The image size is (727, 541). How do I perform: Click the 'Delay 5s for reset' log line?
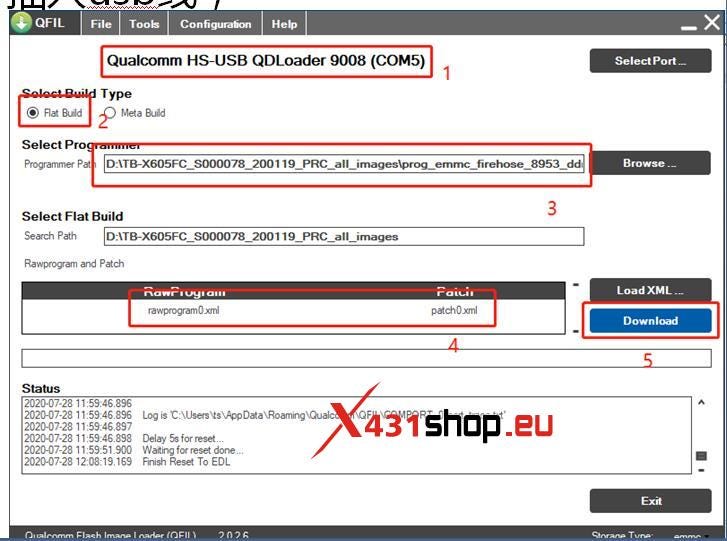[x=183, y=439]
